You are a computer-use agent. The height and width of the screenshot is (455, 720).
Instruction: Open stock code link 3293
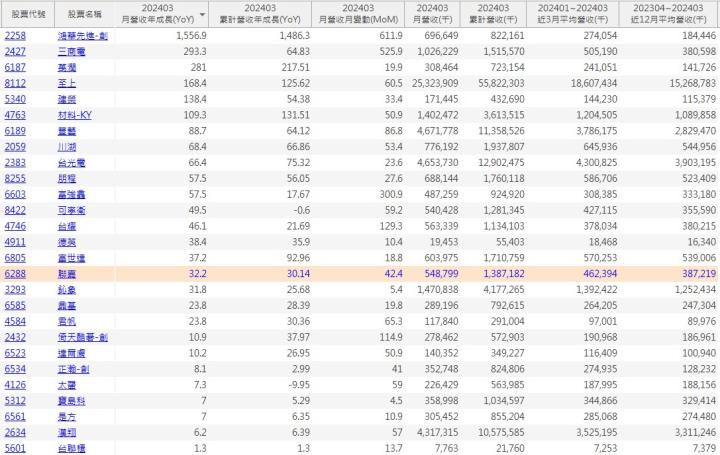(15, 290)
